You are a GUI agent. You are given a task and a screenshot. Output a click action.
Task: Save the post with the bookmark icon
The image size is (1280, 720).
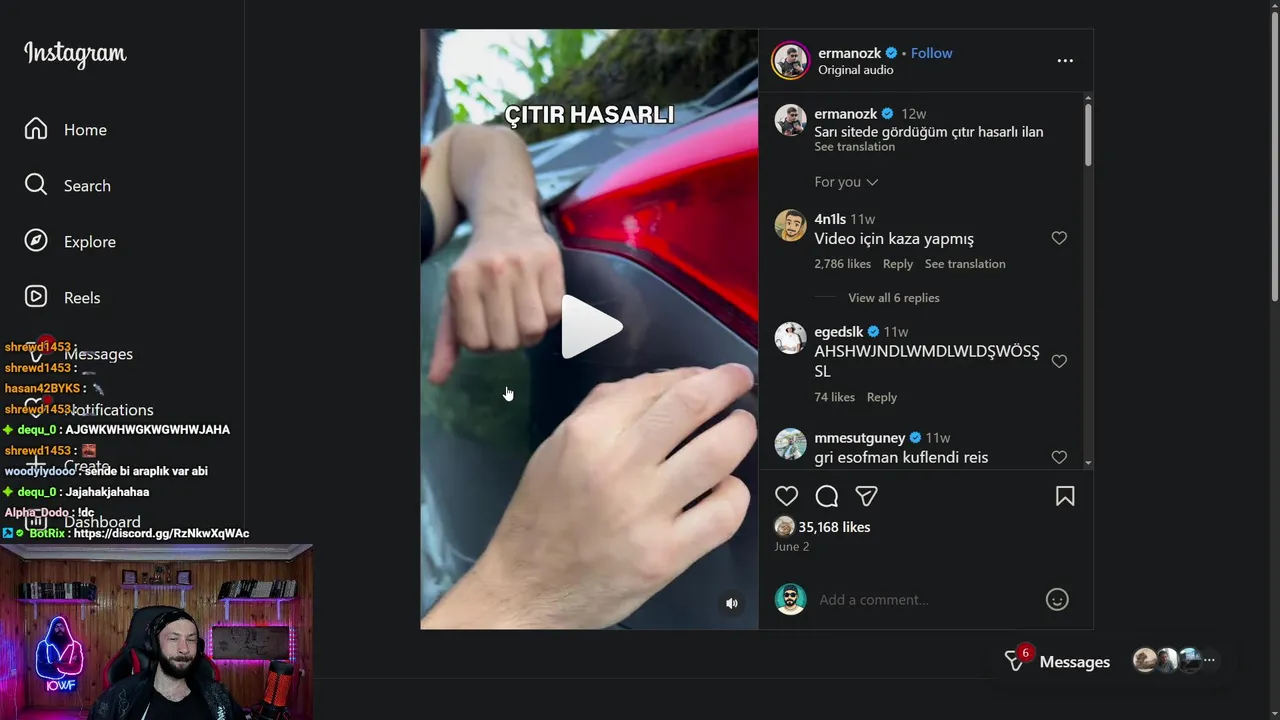click(1065, 496)
